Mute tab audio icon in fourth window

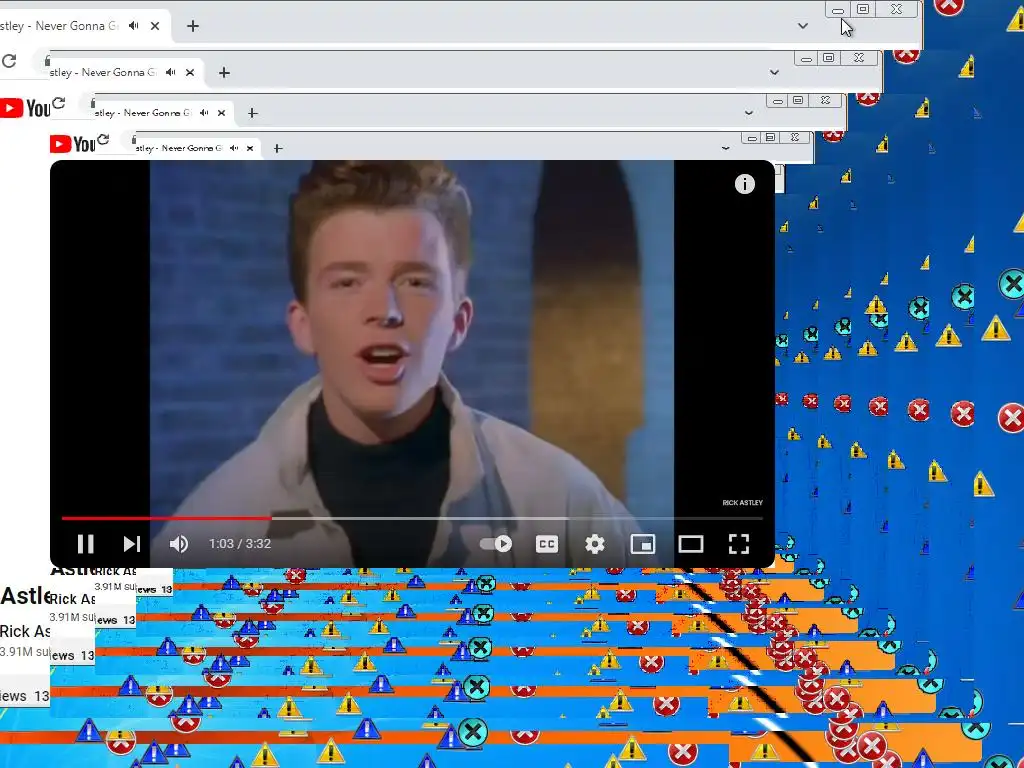pyautogui.click(x=234, y=148)
